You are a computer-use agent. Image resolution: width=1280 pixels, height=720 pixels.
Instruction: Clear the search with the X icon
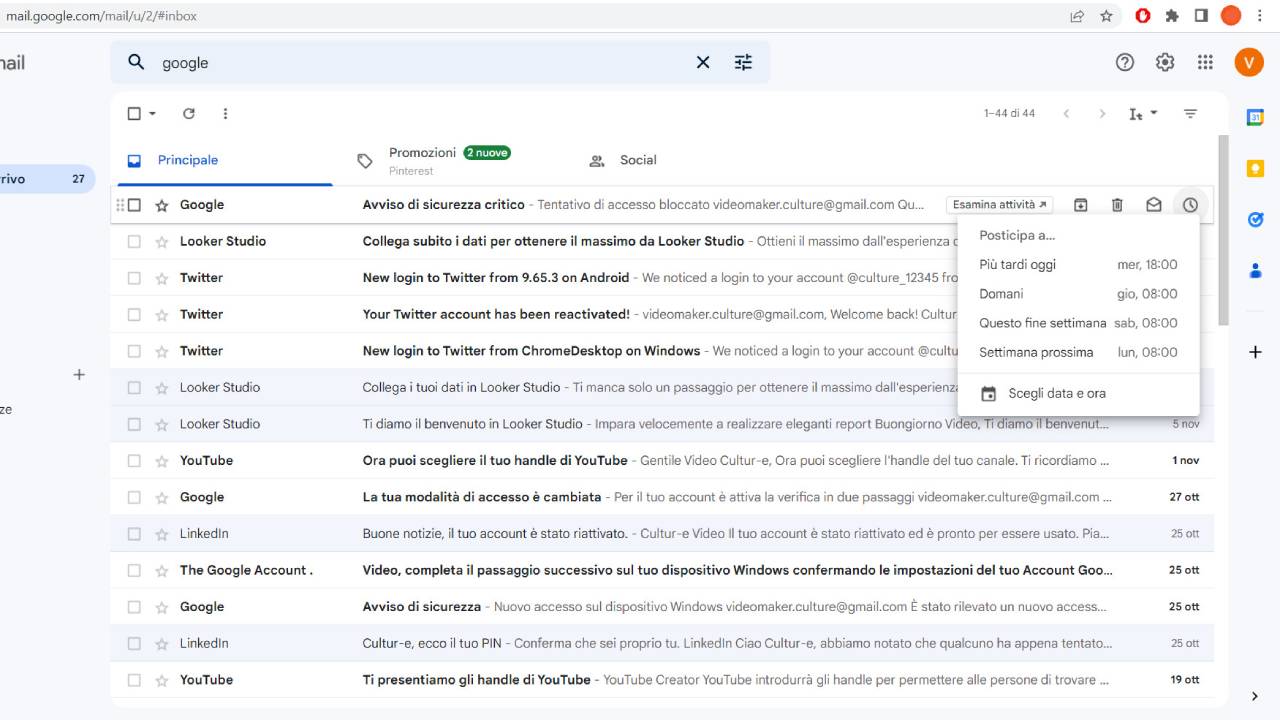tap(703, 62)
